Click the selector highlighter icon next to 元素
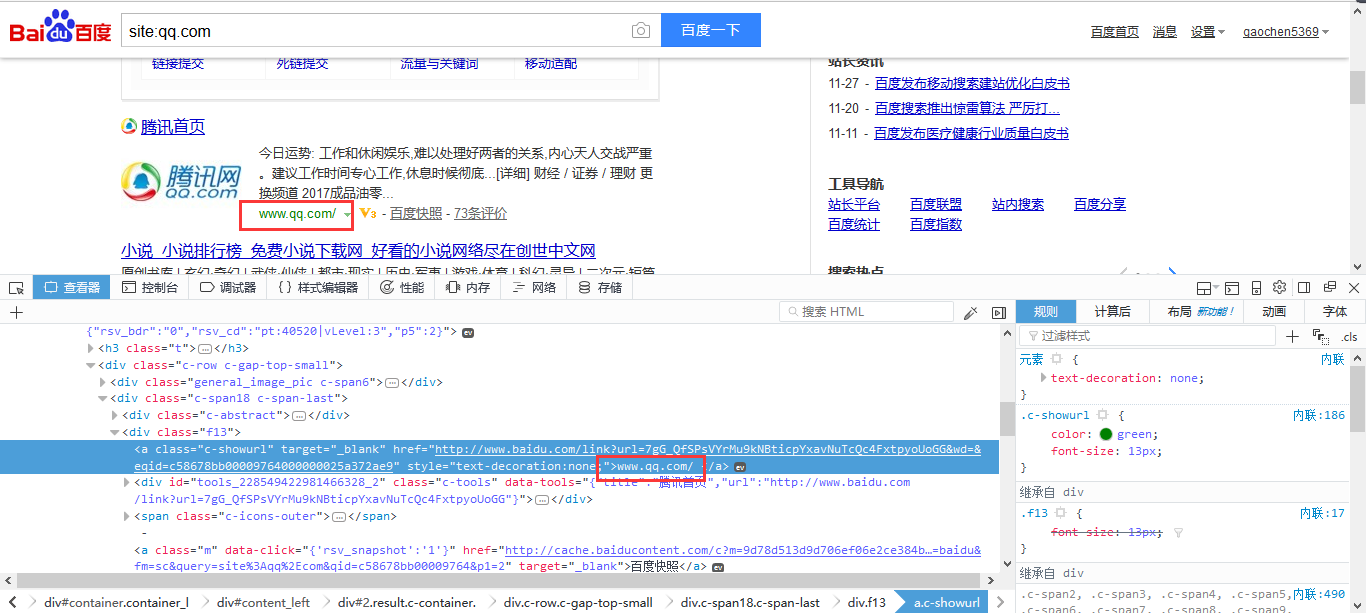This screenshot has width=1366, height=613. click(x=1056, y=359)
